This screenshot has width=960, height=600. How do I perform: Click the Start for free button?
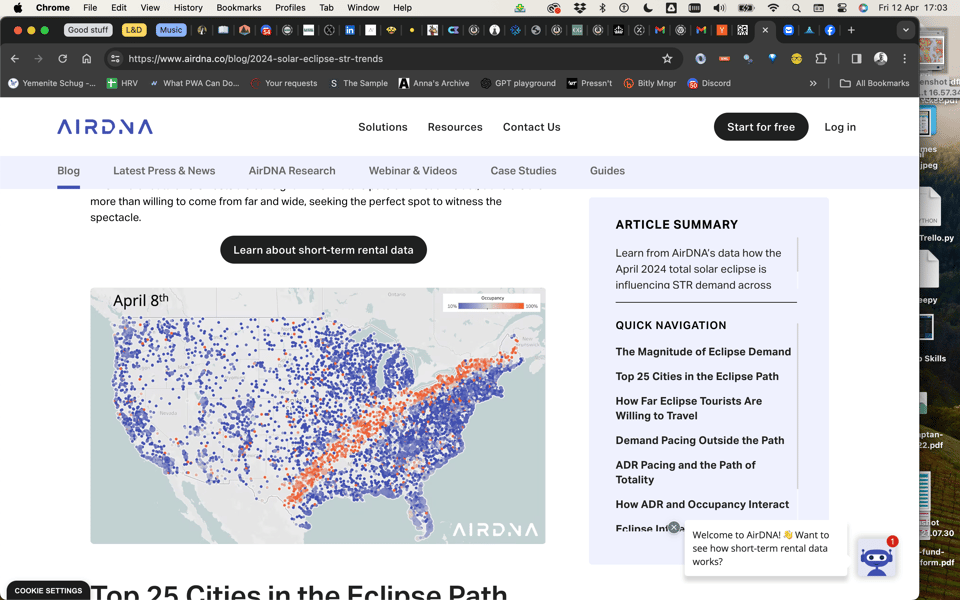click(x=760, y=127)
